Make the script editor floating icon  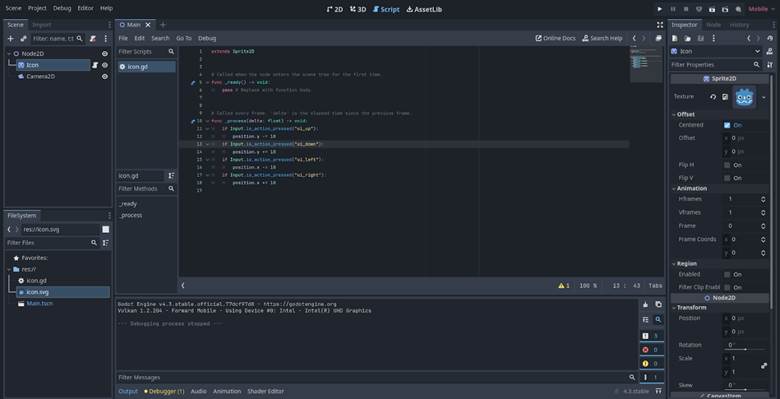pos(659,38)
